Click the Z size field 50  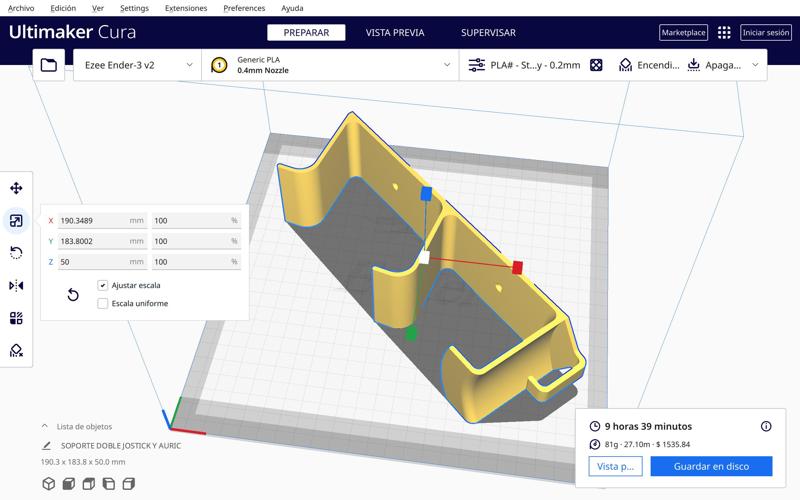tap(102, 262)
